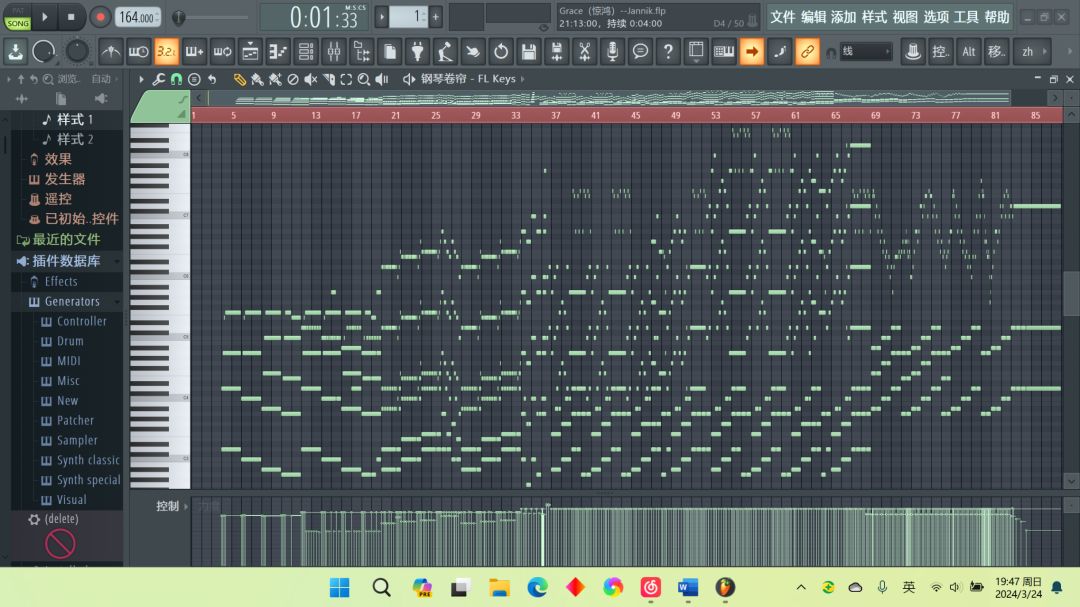Open the plugin picker plug icon
The height and width of the screenshot is (607, 1080).
(417, 51)
